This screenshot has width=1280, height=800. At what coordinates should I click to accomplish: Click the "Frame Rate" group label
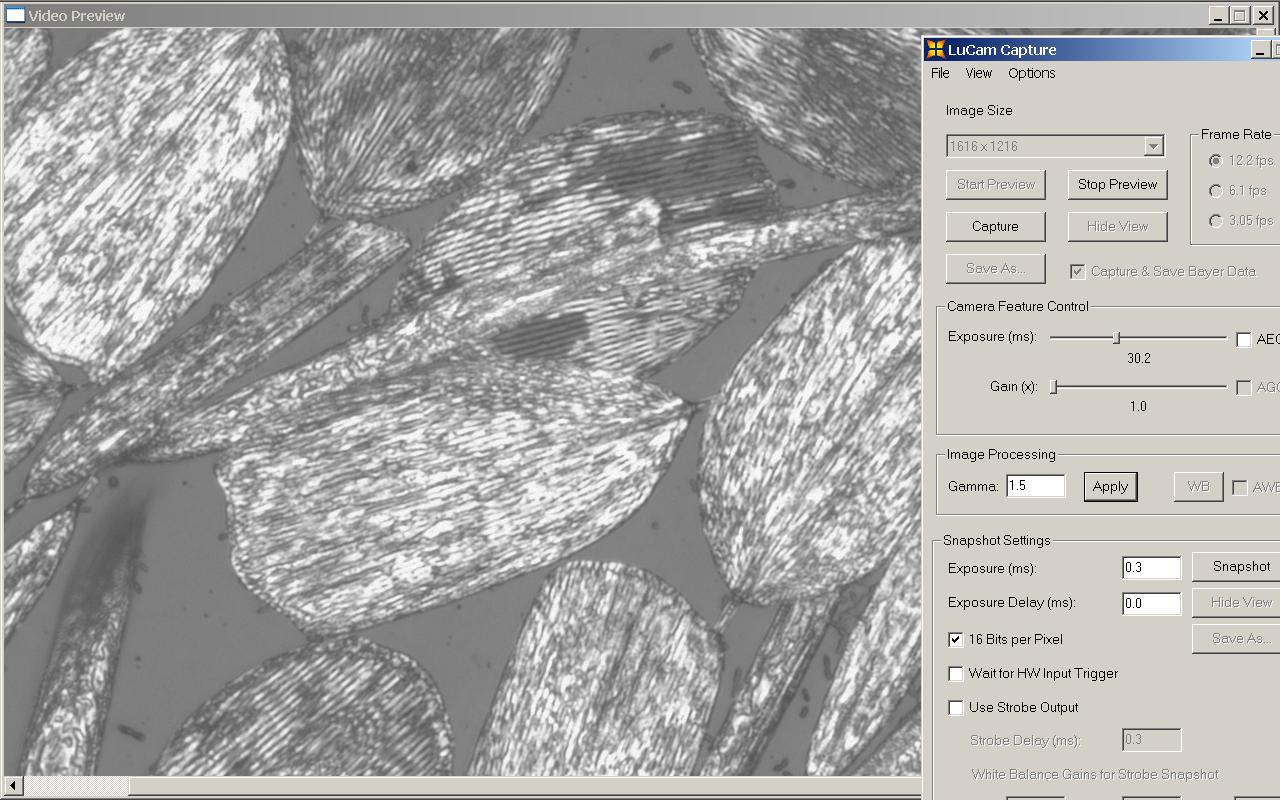pyautogui.click(x=1236, y=134)
